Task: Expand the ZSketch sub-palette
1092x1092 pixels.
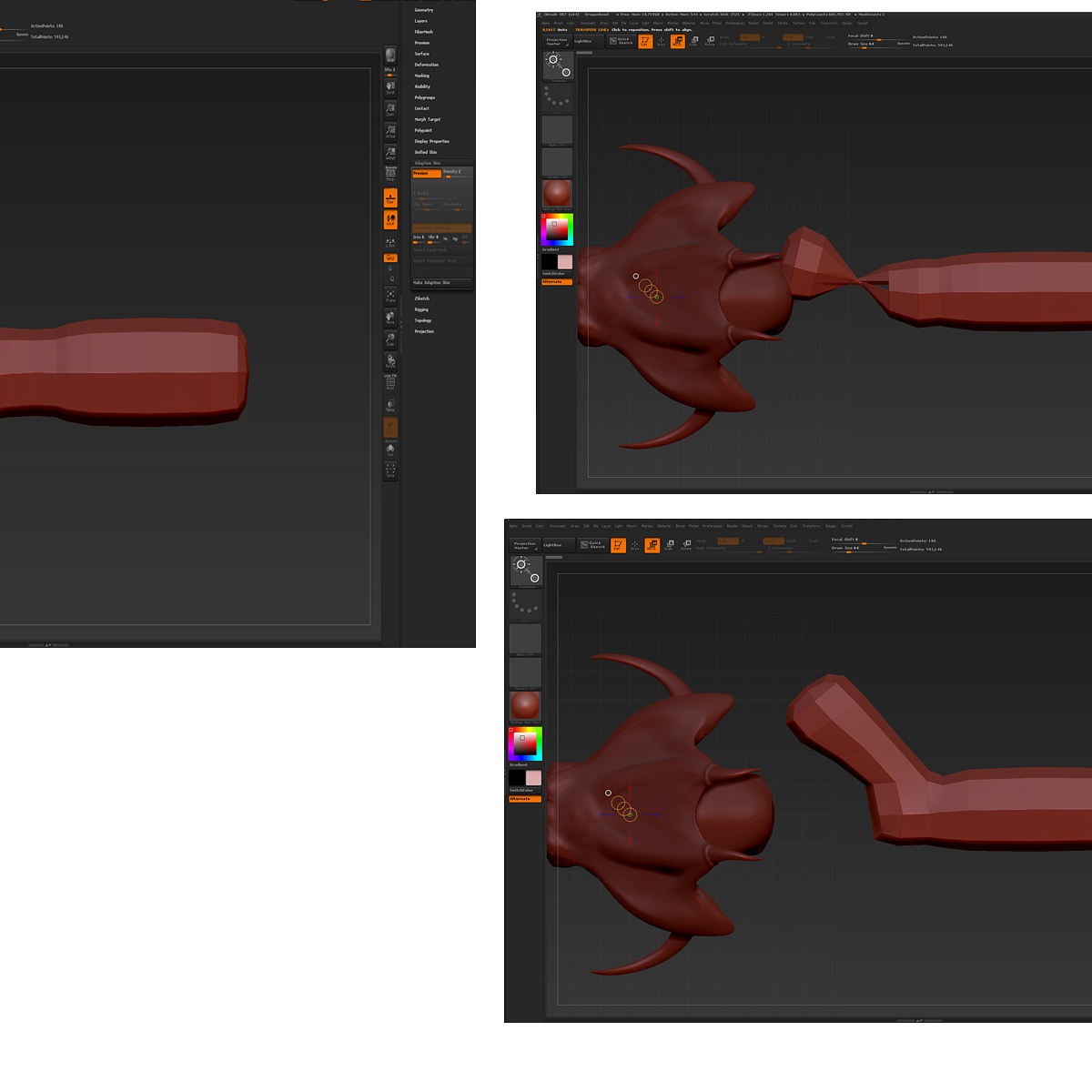Action: point(422,298)
